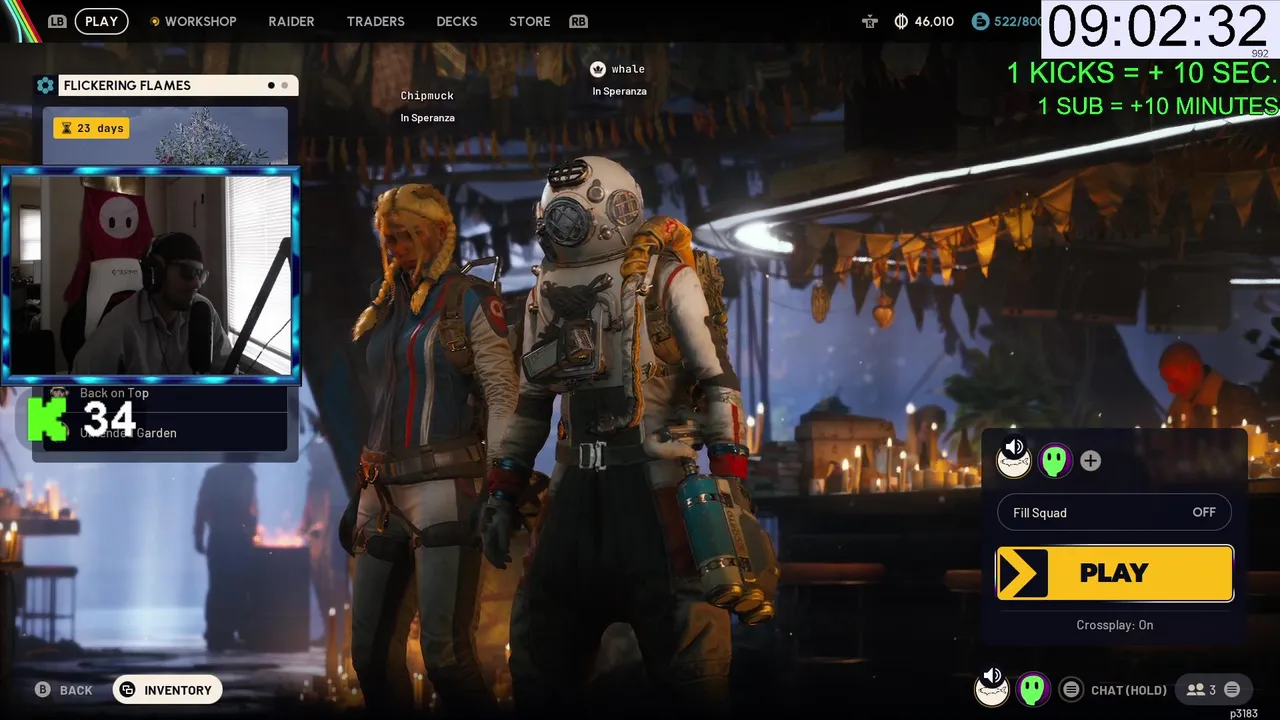Click the LB bumper icon
The width and height of the screenshot is (1280, 720).
tap(57, 21)
